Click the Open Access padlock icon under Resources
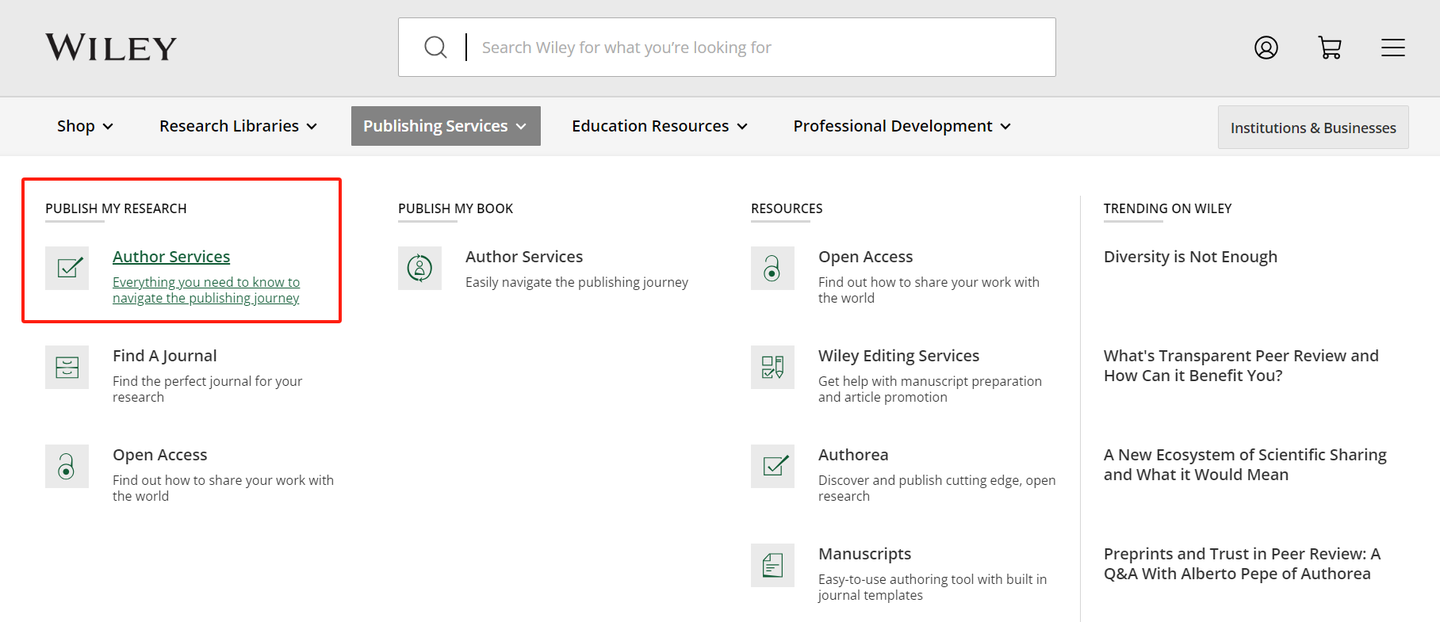Image resolution: width=1440 pixels, height=622 pixels. (x=773, y=268)
